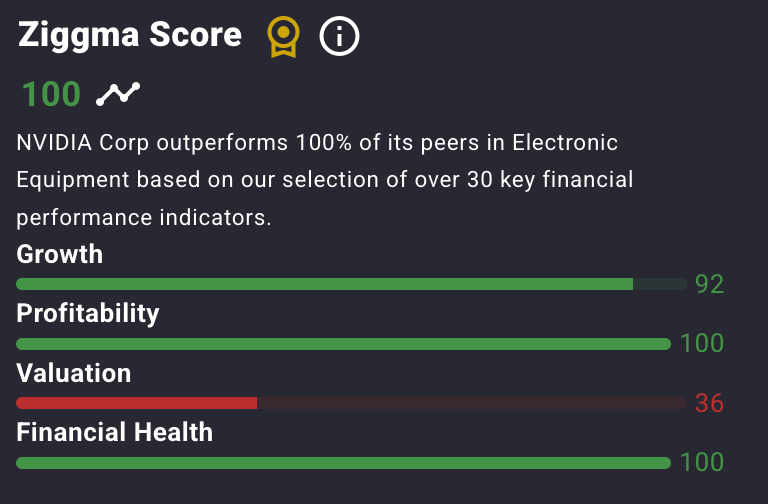Select the green 100 overall score
The width and height of the screenshot is (768, 504).
pyautogui.click(x=51, y=94)
